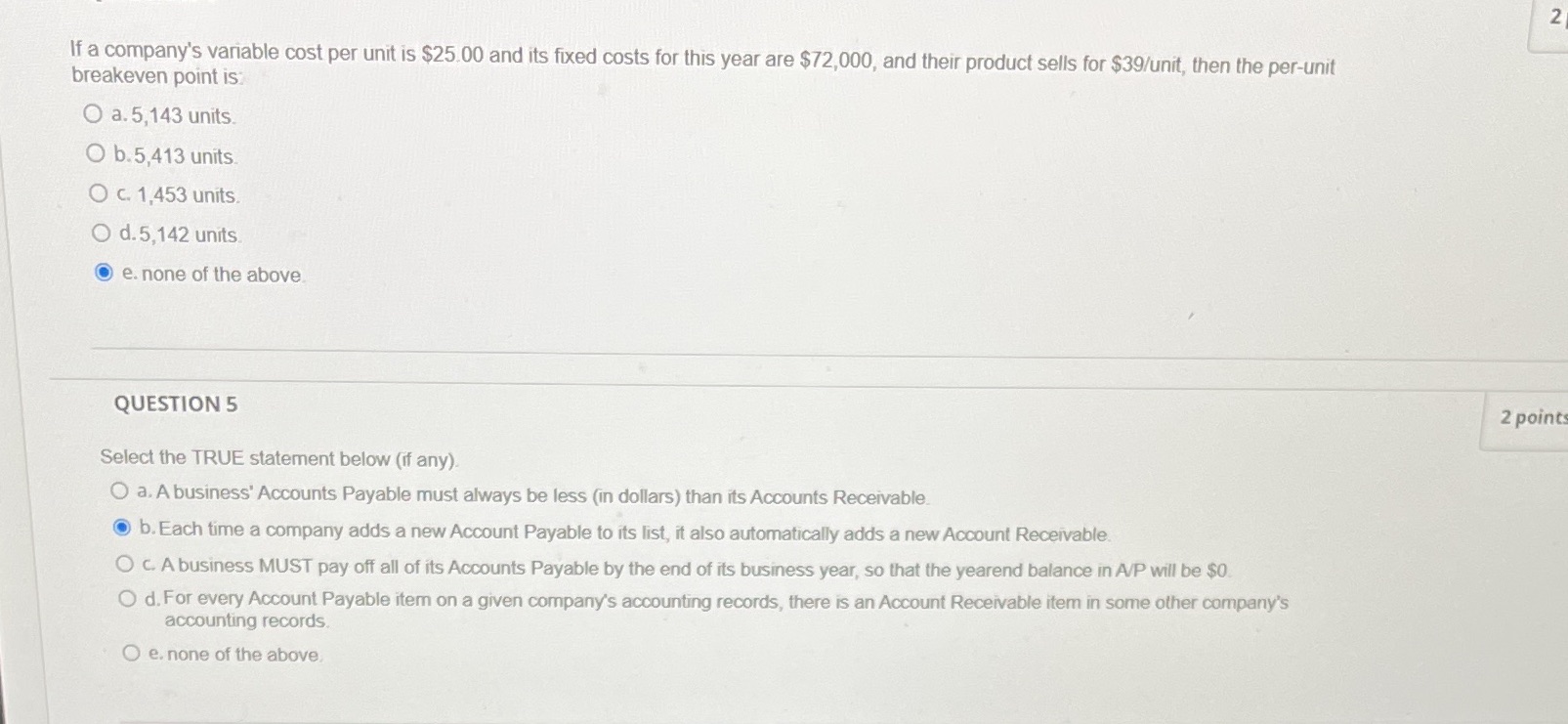Select answer a, 5,143 units
1568x724 pixels.
pyautogui.click(x=94, y=113)
